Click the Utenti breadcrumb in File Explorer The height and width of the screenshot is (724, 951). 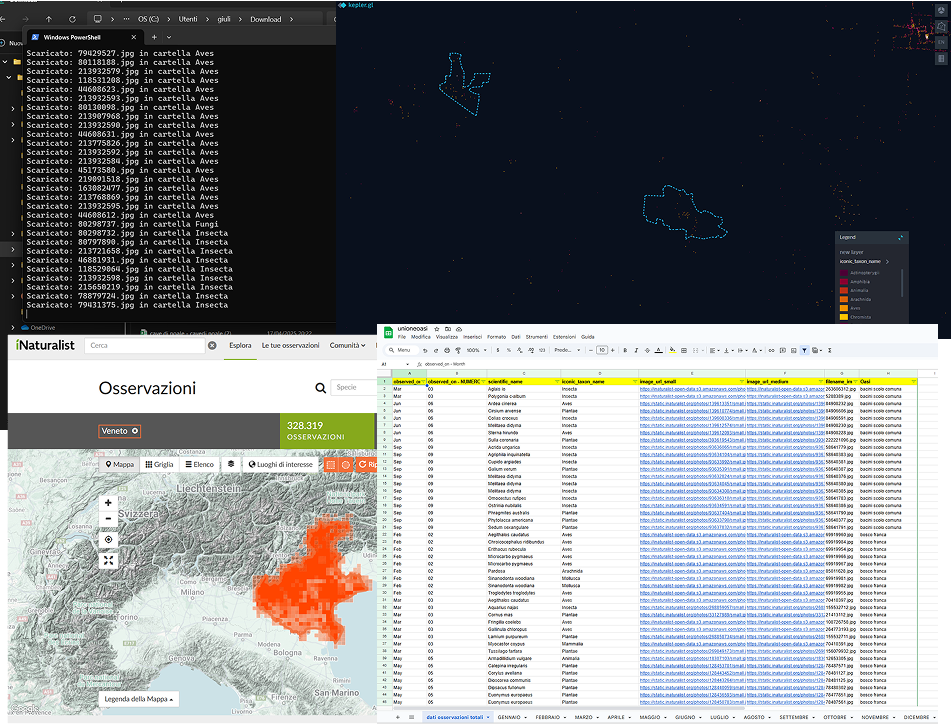tap(188, 19)
